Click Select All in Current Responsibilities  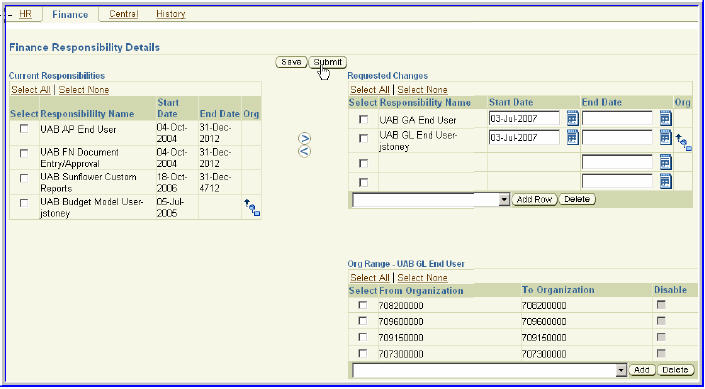point(31,89)
